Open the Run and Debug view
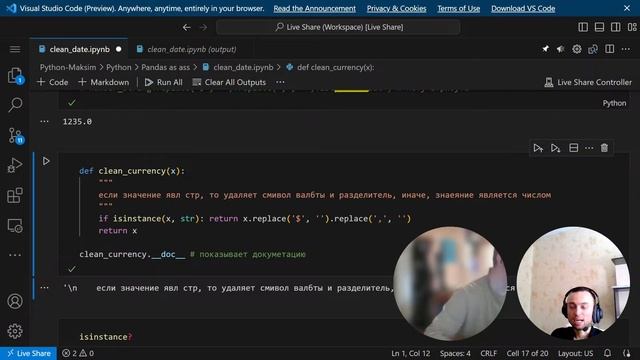 pos(15,165)
